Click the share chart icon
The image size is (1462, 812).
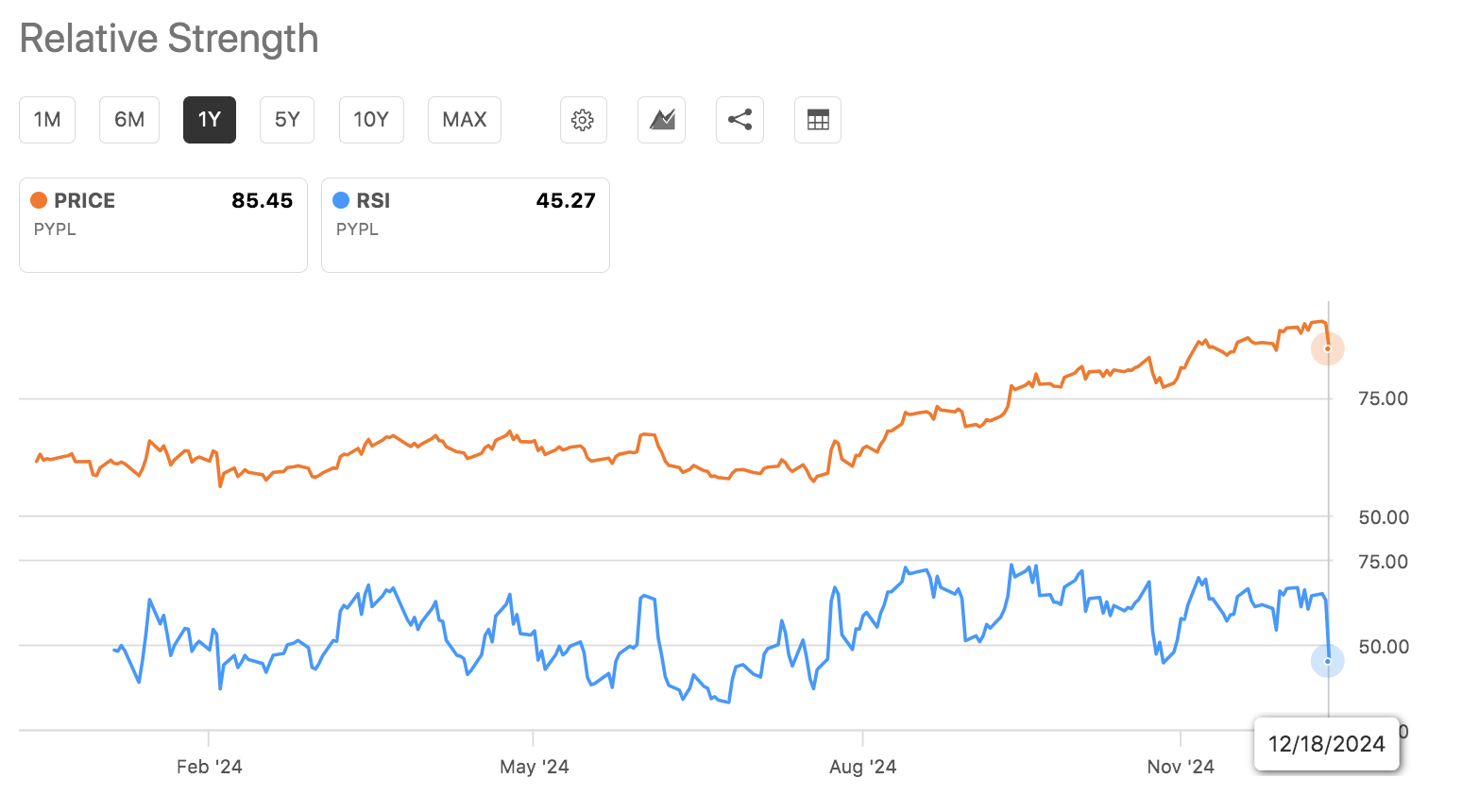coord(739,120)
